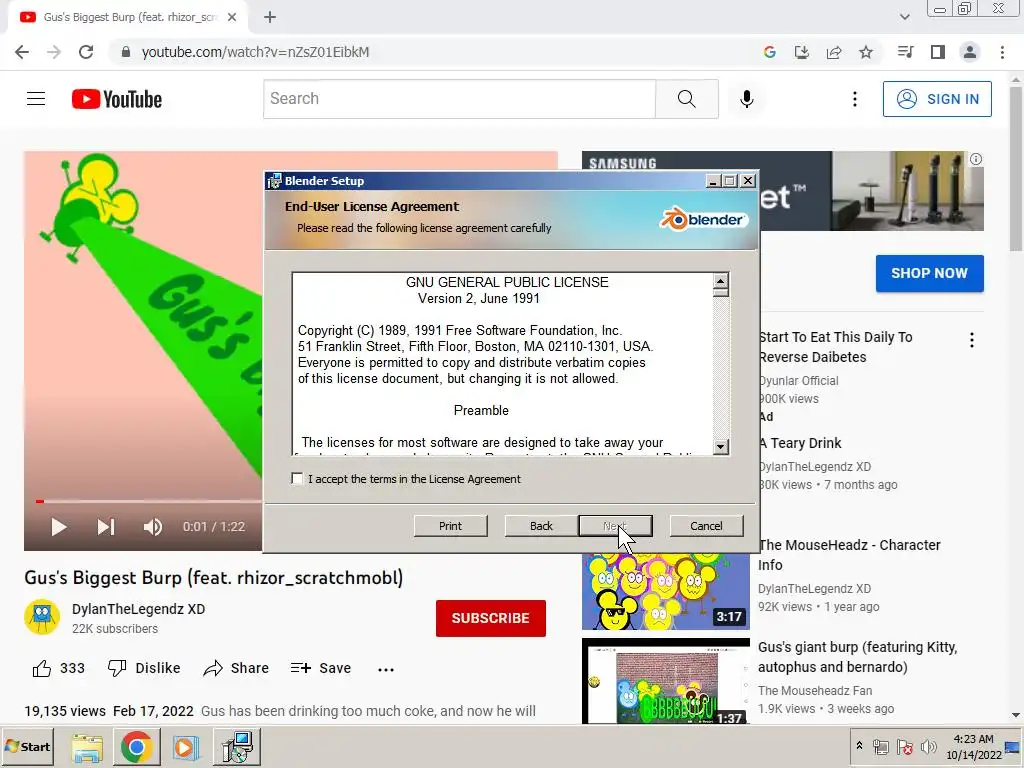Save the video to a playlist
1024x768 pixels.
(321, 668)
